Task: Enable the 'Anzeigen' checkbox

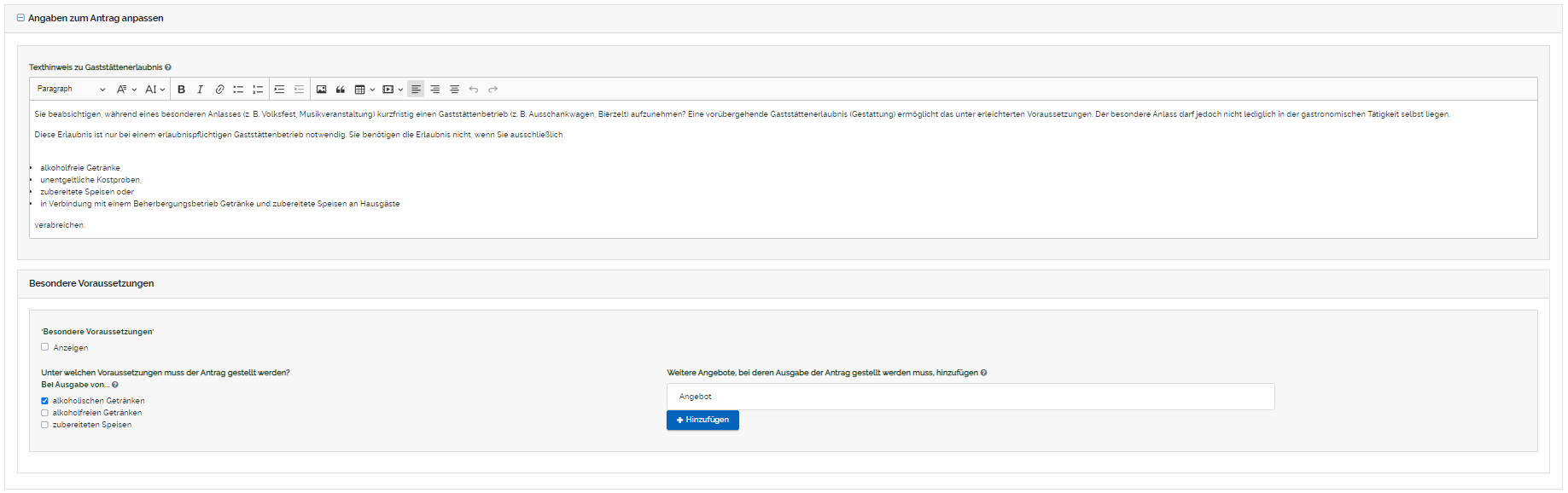Action: pos(45,347)
